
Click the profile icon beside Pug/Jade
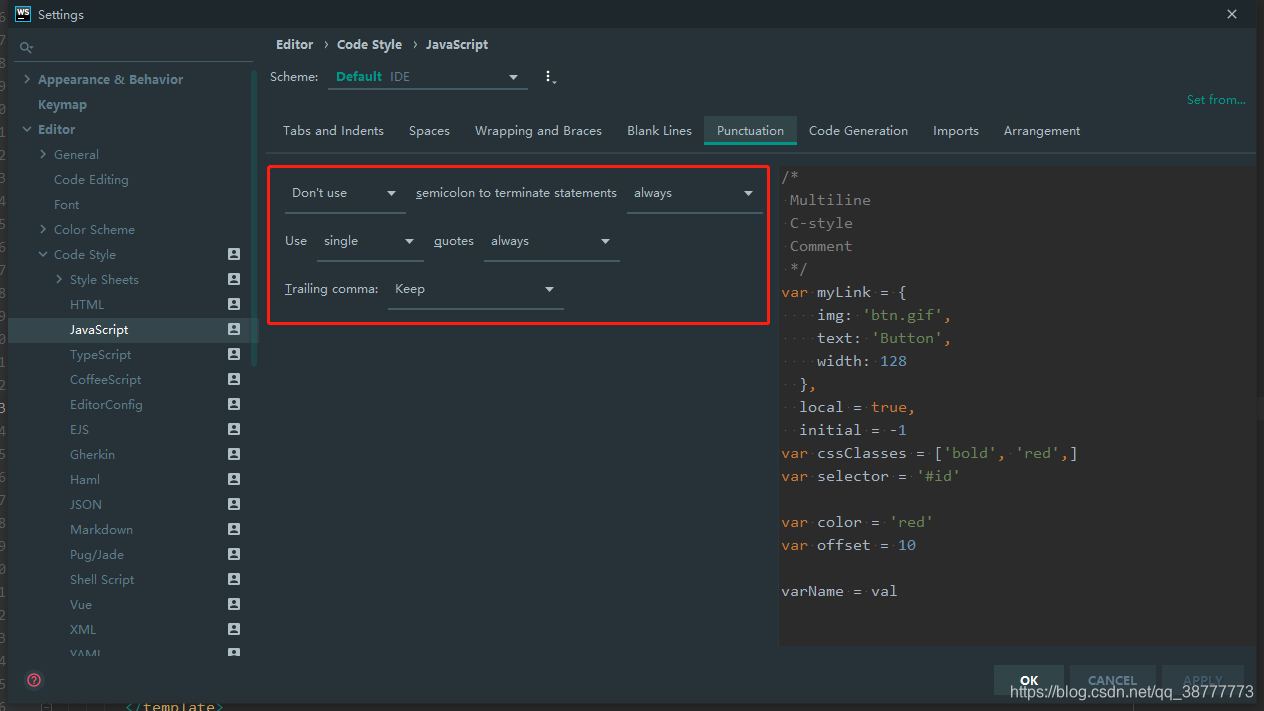pos(234,554)
